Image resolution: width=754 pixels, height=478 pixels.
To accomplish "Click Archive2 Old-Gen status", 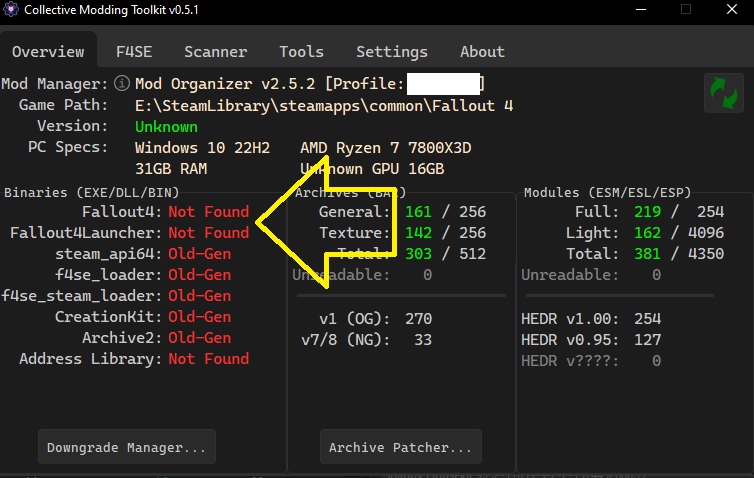I will click(x=200, y=338).
